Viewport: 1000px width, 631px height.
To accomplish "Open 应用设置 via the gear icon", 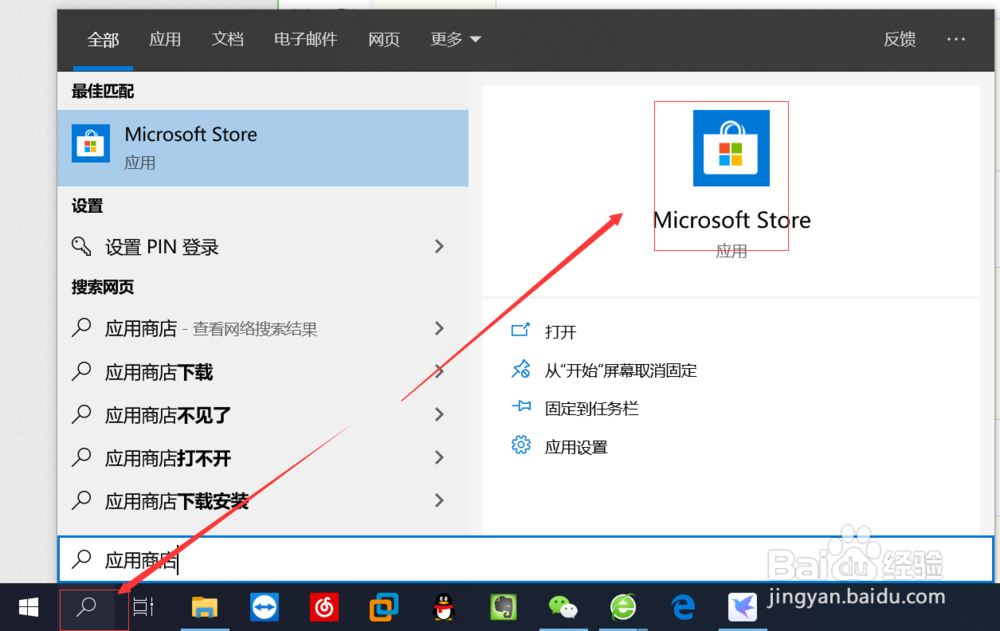I will pos(521,446).
